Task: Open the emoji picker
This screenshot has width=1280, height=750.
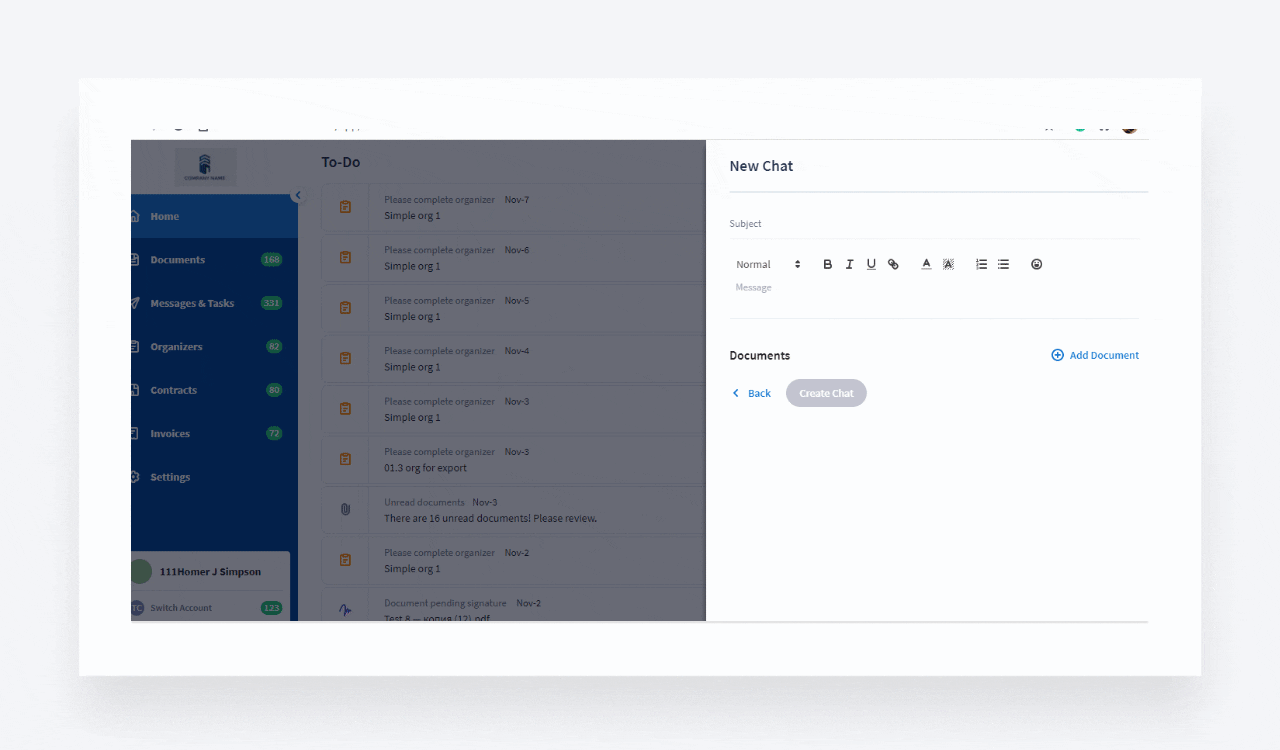Action: 1036,264
